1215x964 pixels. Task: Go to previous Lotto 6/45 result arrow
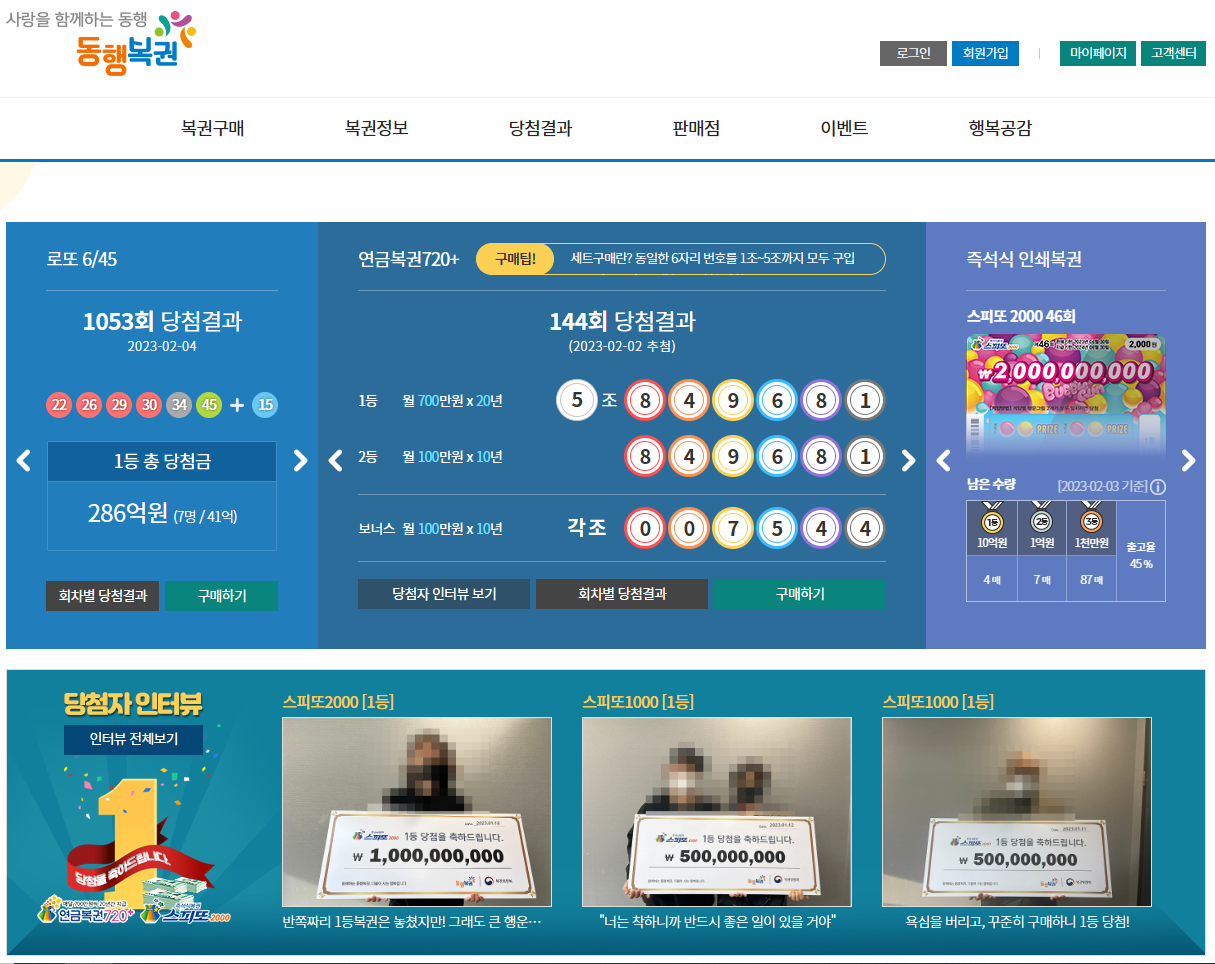tap(24, 460)
